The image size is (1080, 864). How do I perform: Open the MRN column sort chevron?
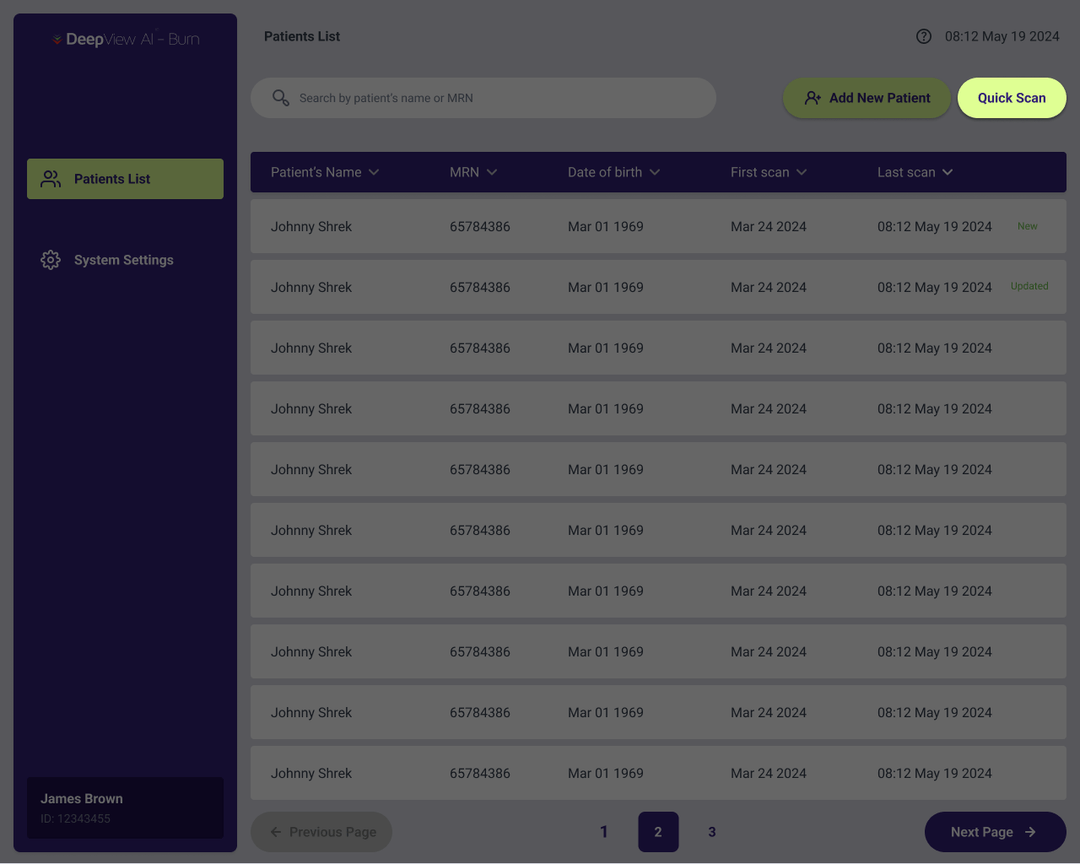(x=492, y=172)
